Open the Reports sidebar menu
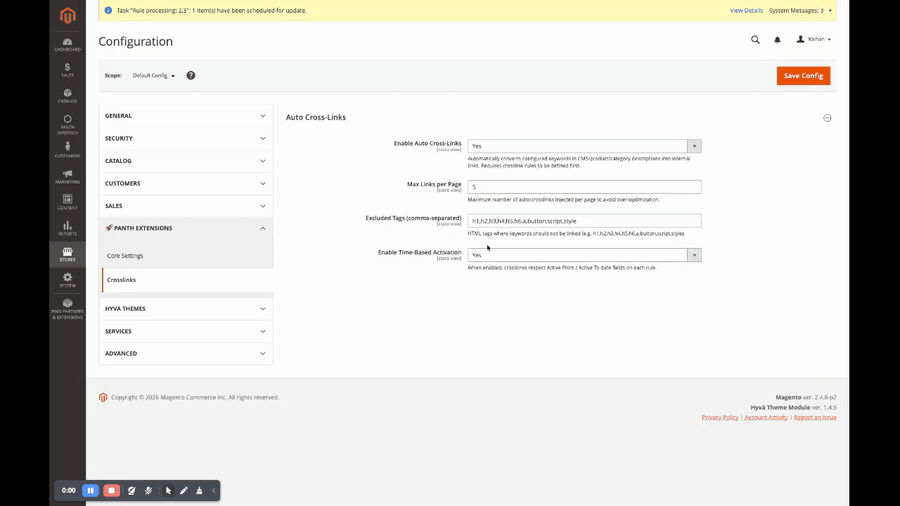 [x=67, y=228]
